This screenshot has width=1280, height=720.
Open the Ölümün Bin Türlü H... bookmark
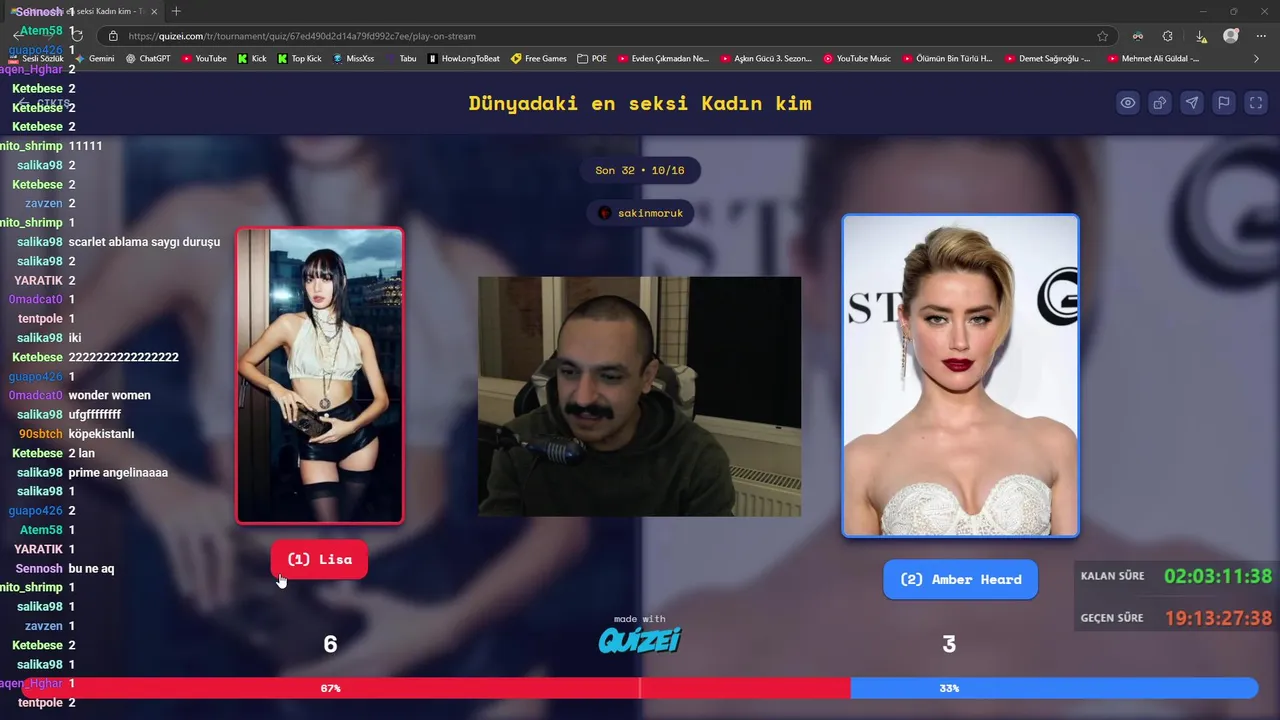[948, 59]
